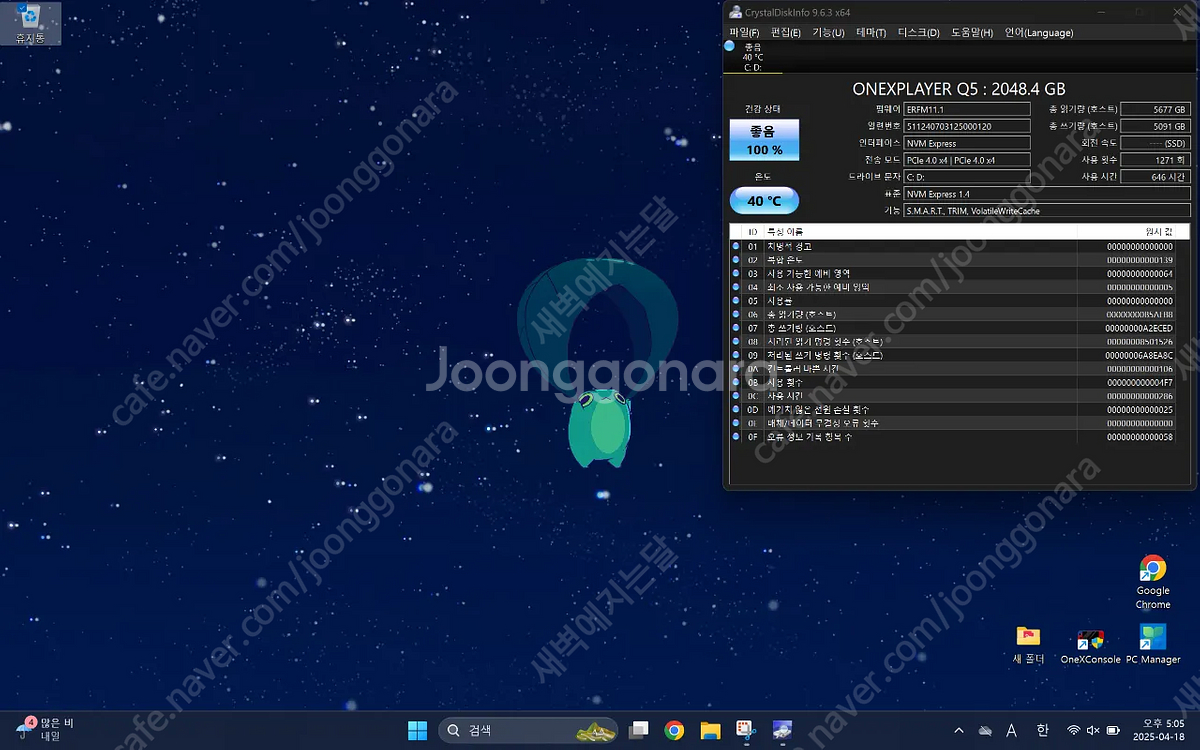Screen dimensions: 1200x750
Task: Open the weather widget showing 많은 비
Action: coord(45,729)
